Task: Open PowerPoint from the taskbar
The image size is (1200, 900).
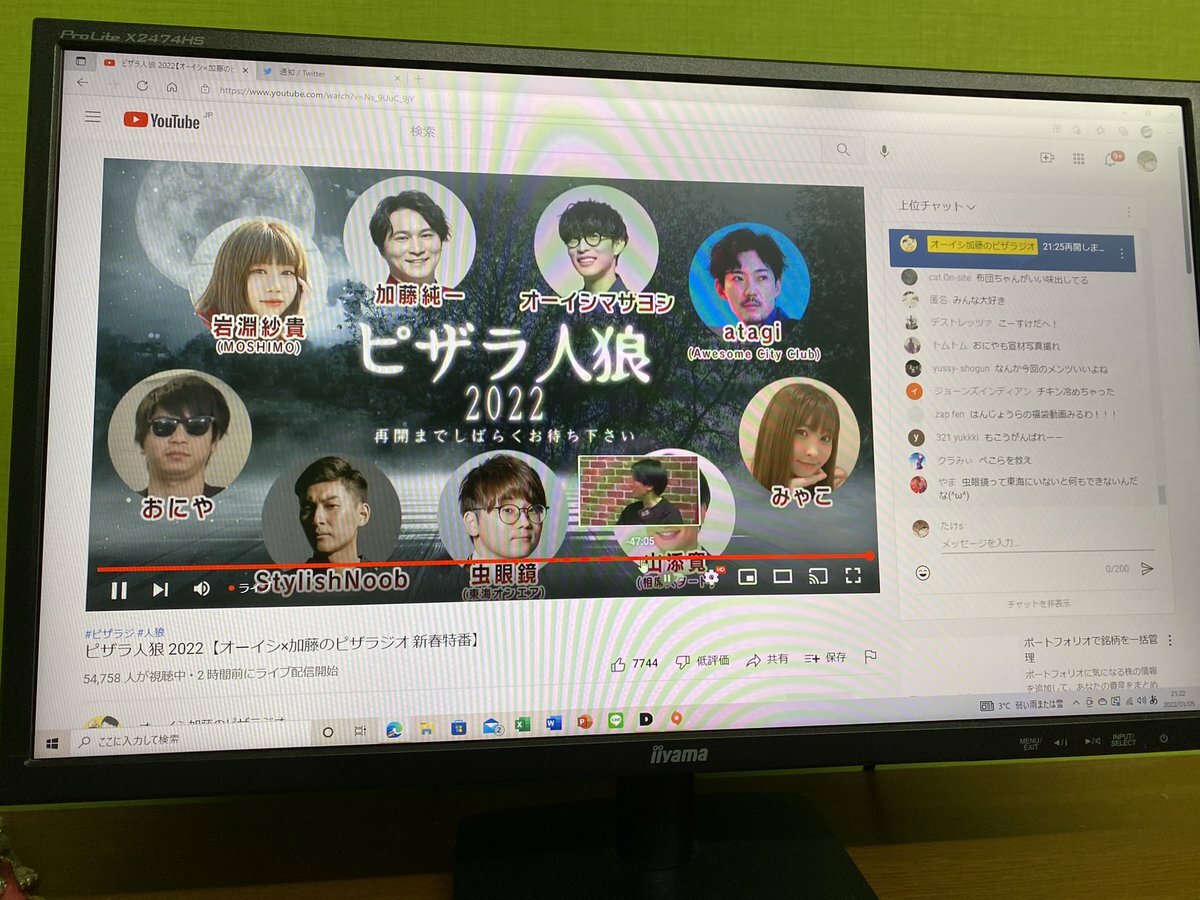Action: point(585,722)
